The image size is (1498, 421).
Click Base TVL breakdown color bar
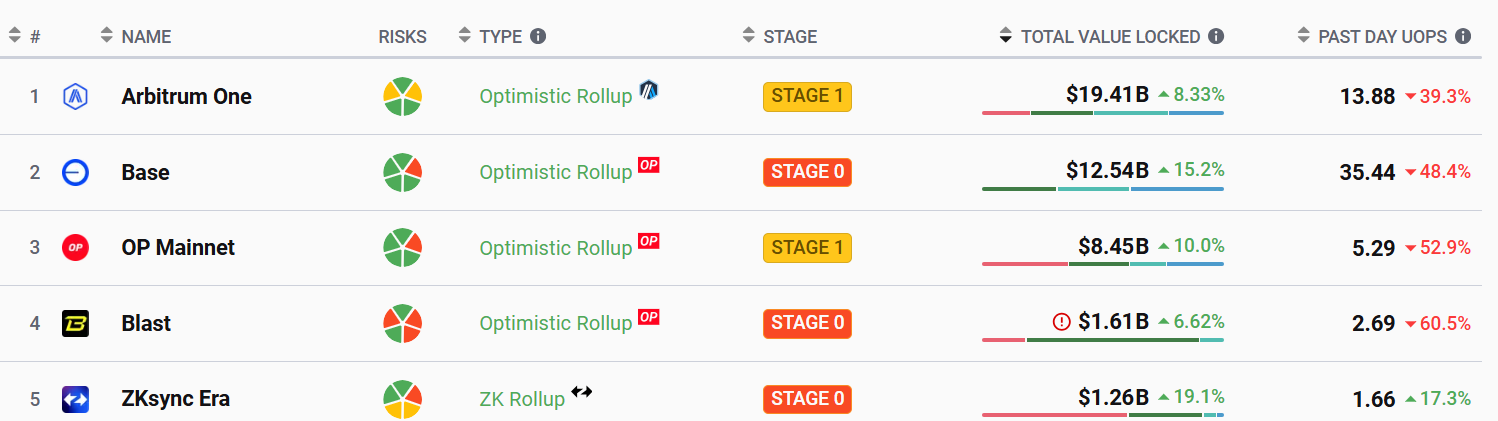tap(1102, 189)
